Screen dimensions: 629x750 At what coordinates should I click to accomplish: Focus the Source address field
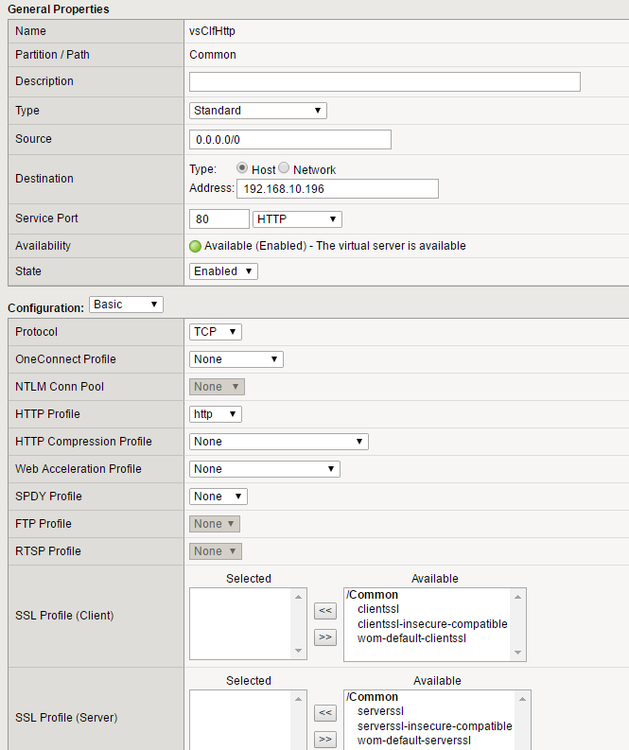(x=290, y=140)
